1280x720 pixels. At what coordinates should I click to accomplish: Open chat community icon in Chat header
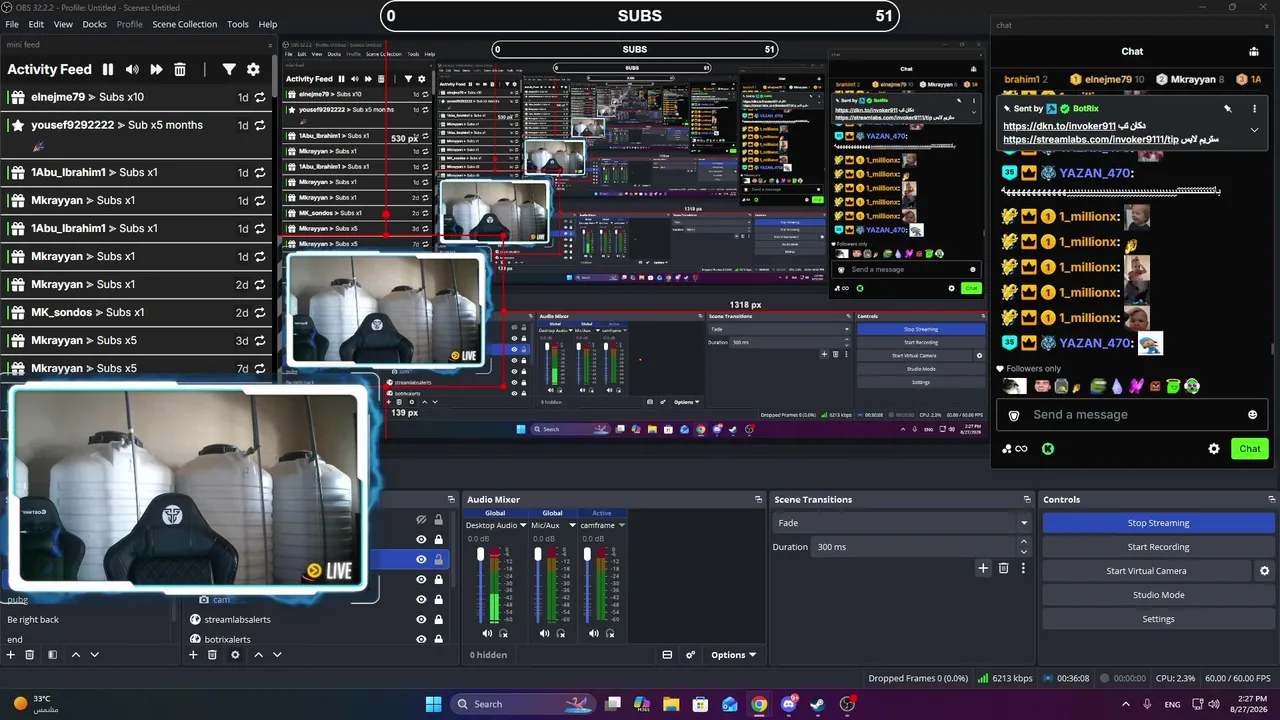[x=1254, y=51]
